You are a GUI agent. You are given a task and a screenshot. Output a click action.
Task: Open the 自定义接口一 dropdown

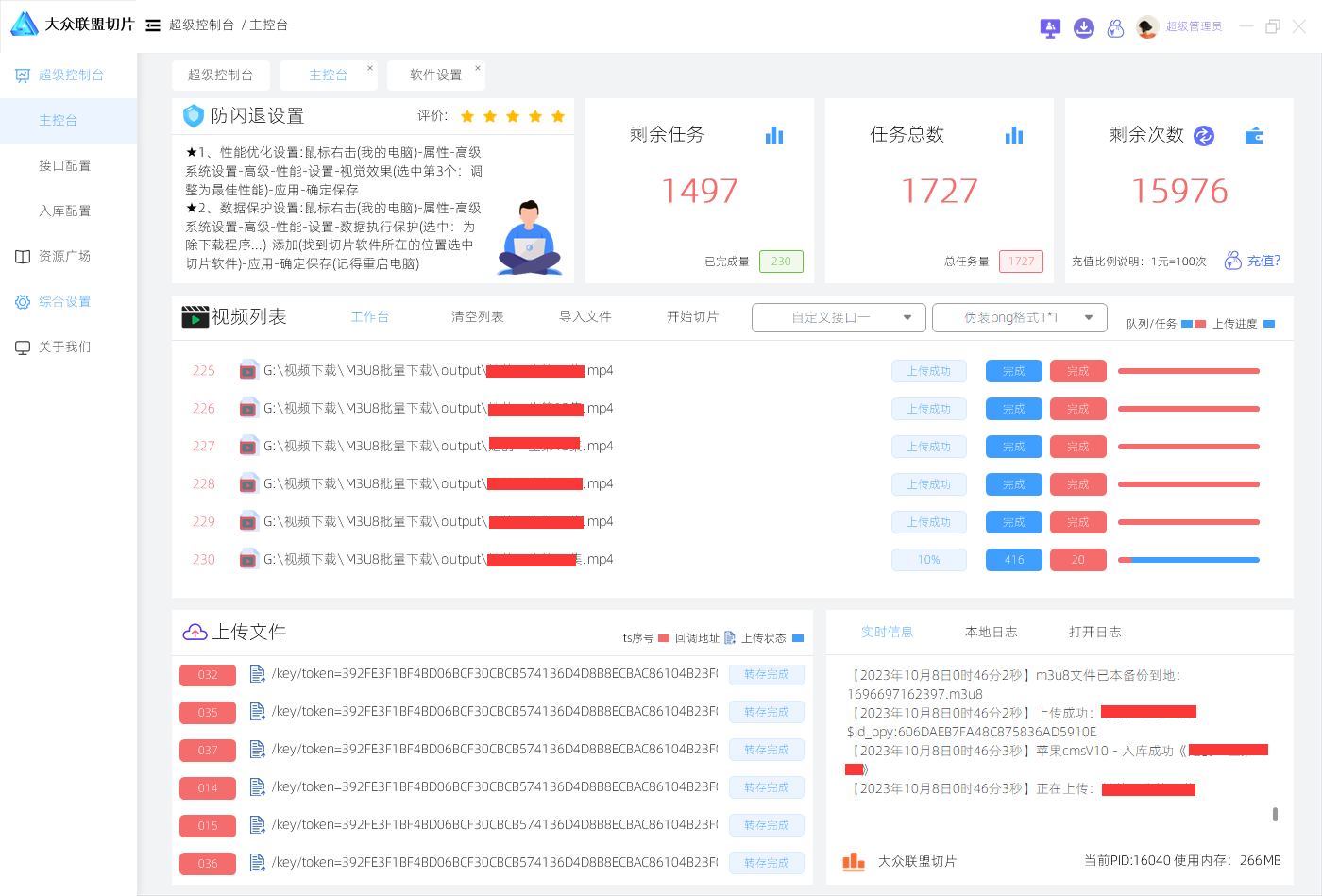(x=838, y=317)
